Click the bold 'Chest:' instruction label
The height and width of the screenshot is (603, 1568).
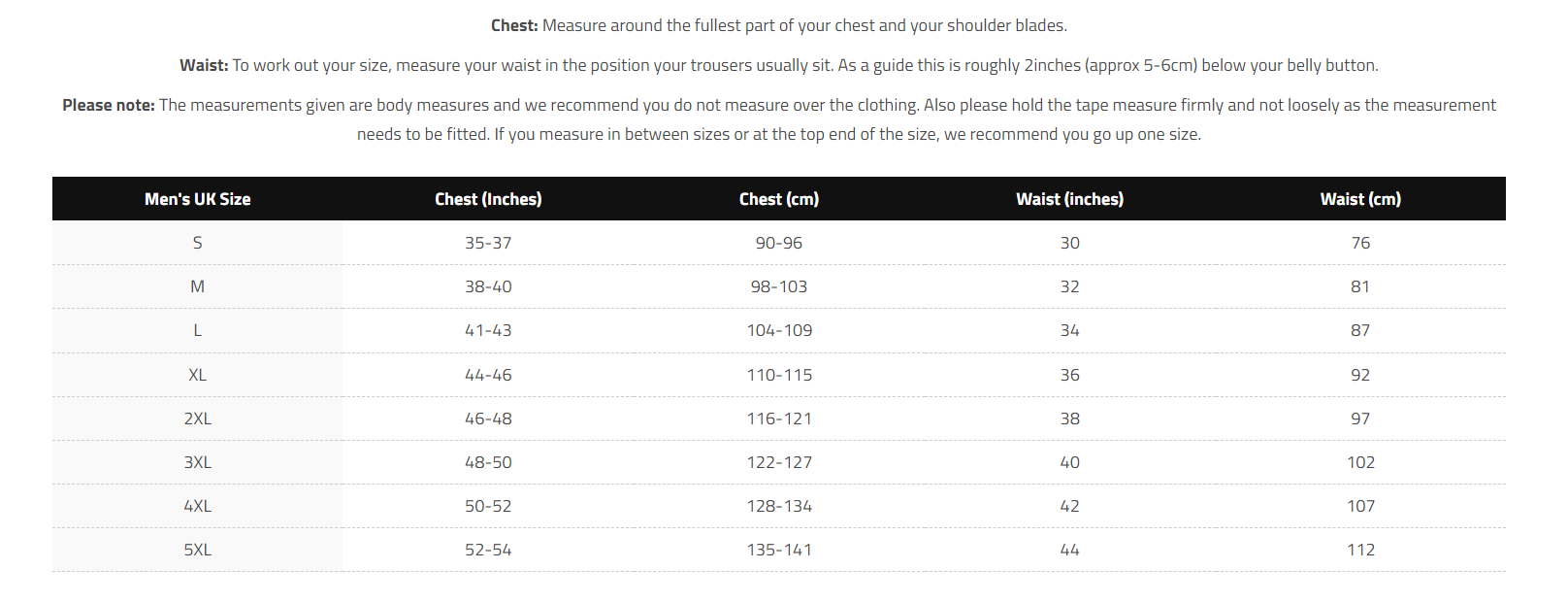point(514,25)
